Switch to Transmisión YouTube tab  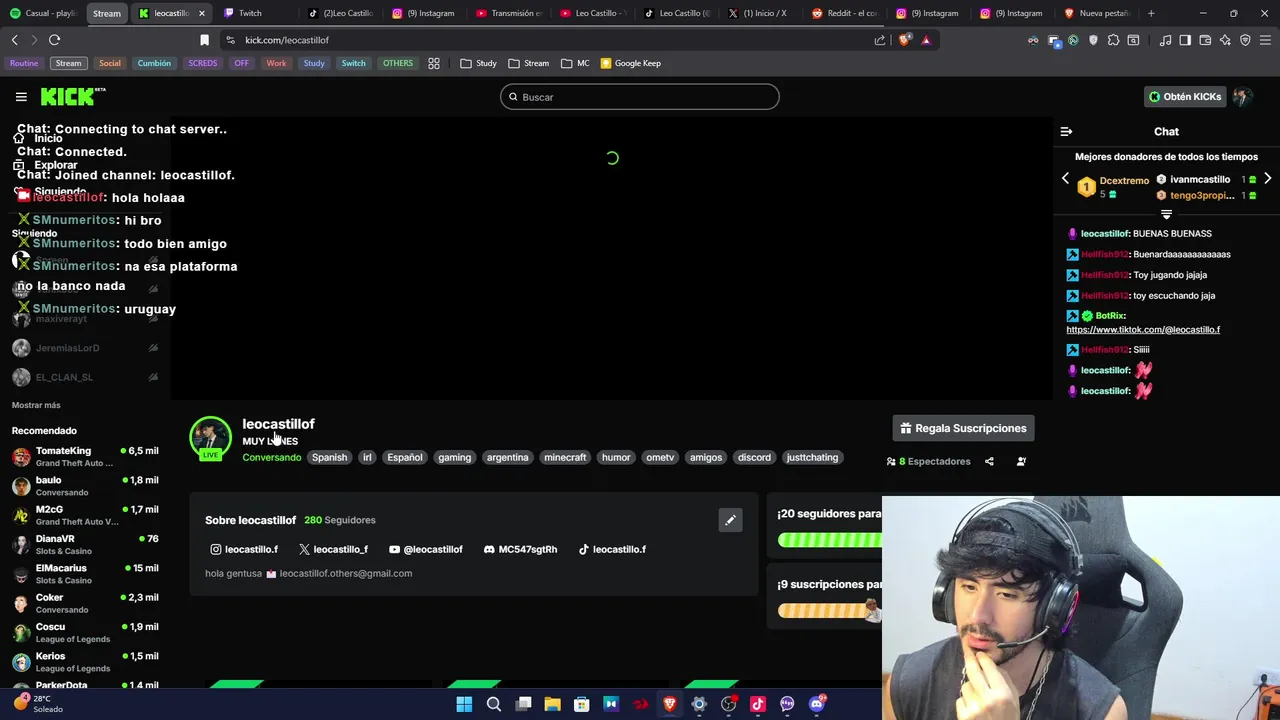click(508, 13)
